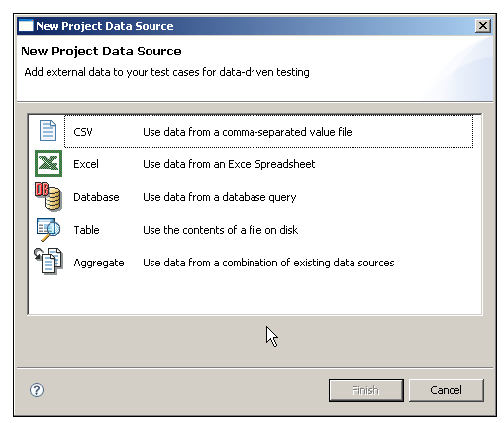The height and width of the screenshot is (423, 504).
Task: Cancel the new data source wizard
Action: (x=446, y=390)
